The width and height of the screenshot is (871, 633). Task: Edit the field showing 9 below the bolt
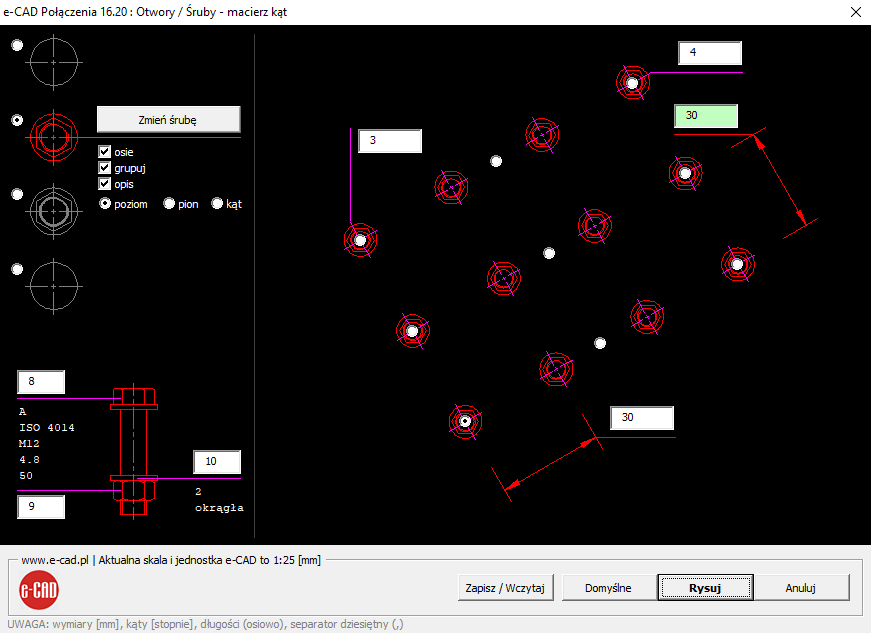coord(41,506)
